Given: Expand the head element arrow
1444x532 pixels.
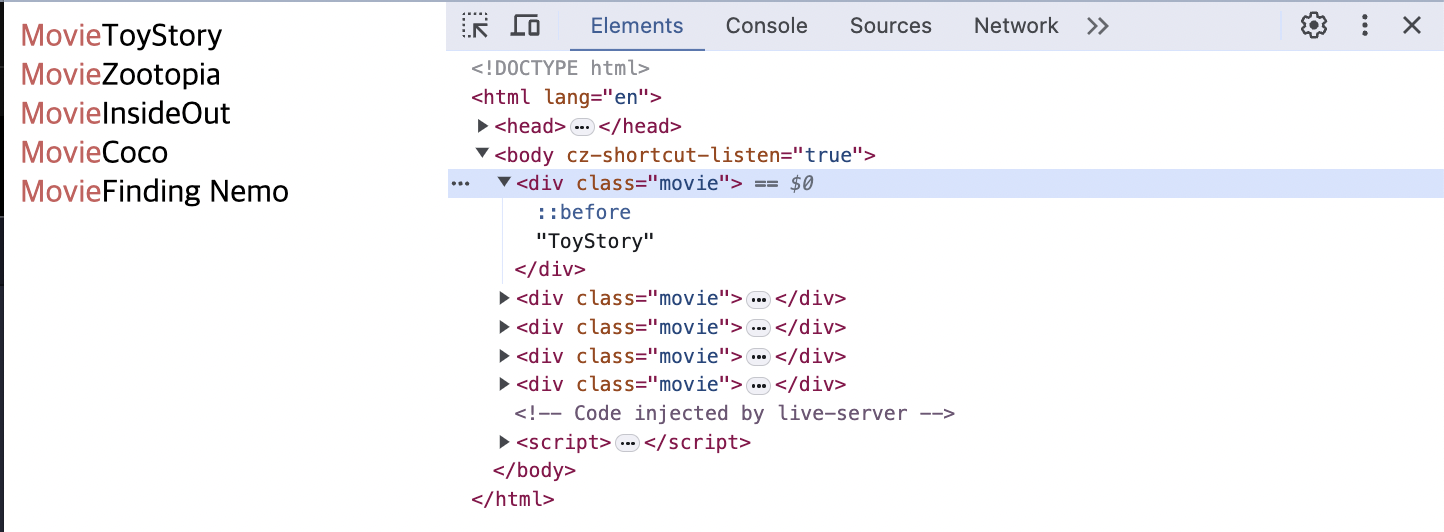Looking at the screenshot, I should pos(484,126).
